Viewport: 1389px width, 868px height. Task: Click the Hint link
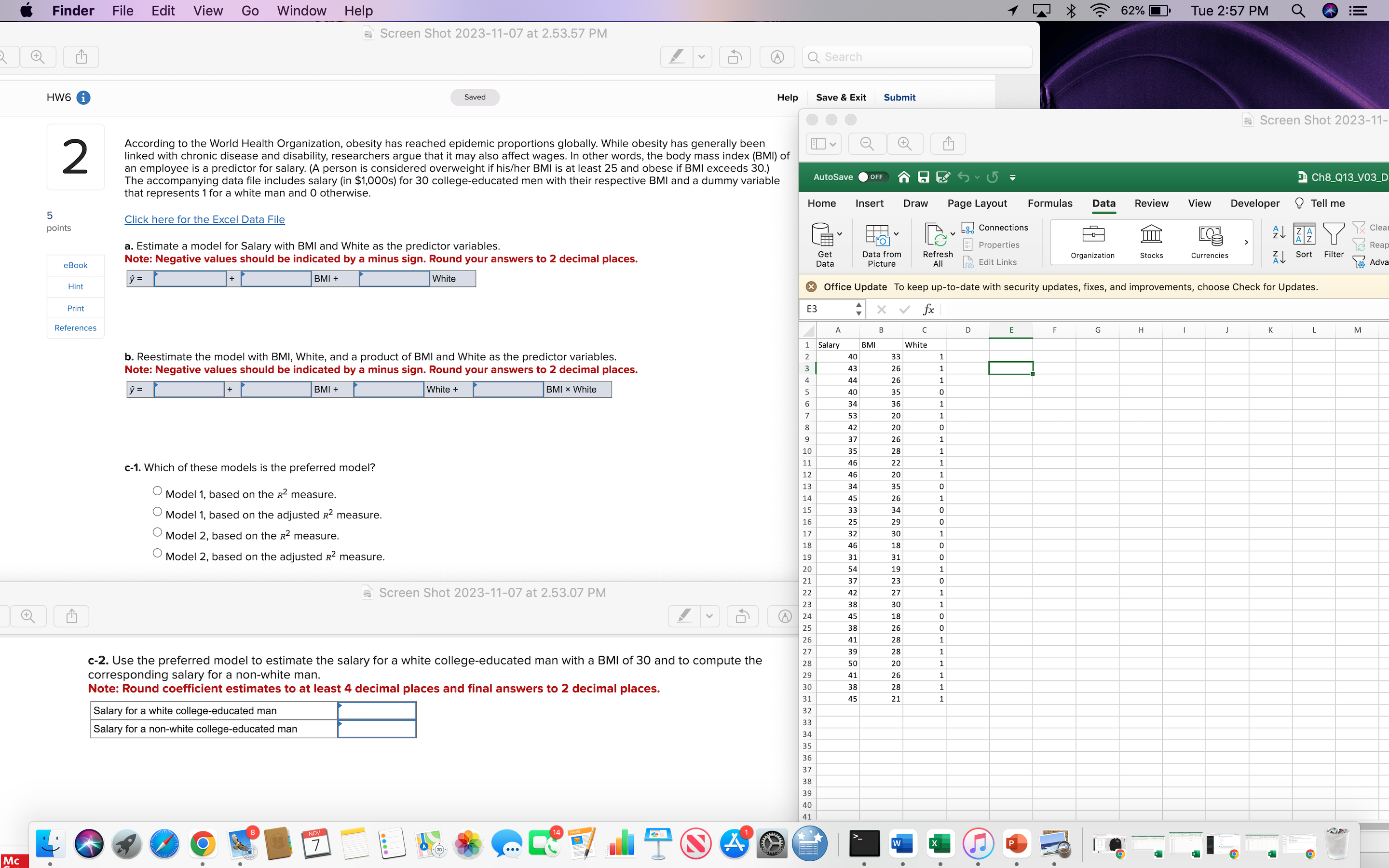pos(75,286)
